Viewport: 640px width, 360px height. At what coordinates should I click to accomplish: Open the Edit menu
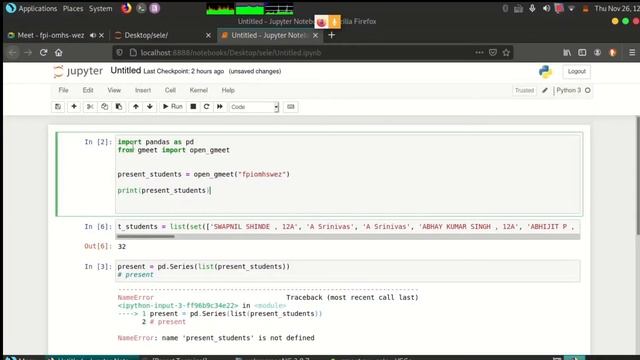click(x=88, y=90)
